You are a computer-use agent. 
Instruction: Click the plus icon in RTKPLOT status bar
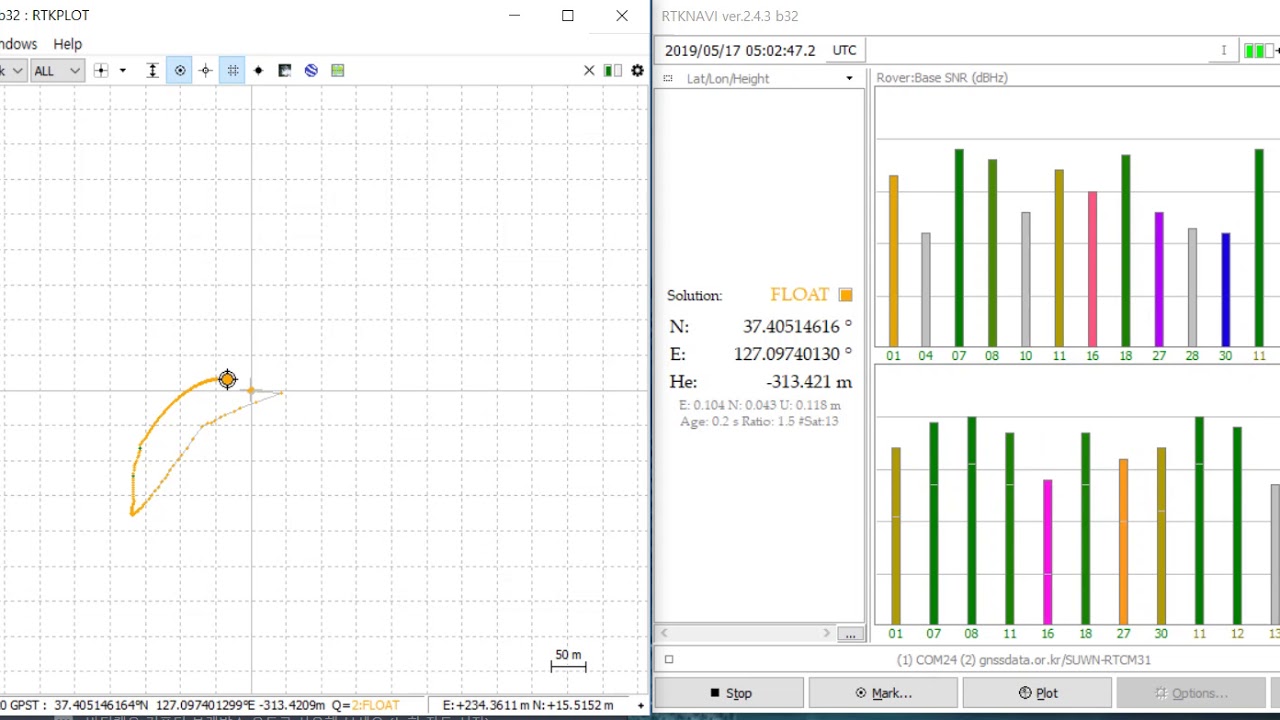pos(640,705)
